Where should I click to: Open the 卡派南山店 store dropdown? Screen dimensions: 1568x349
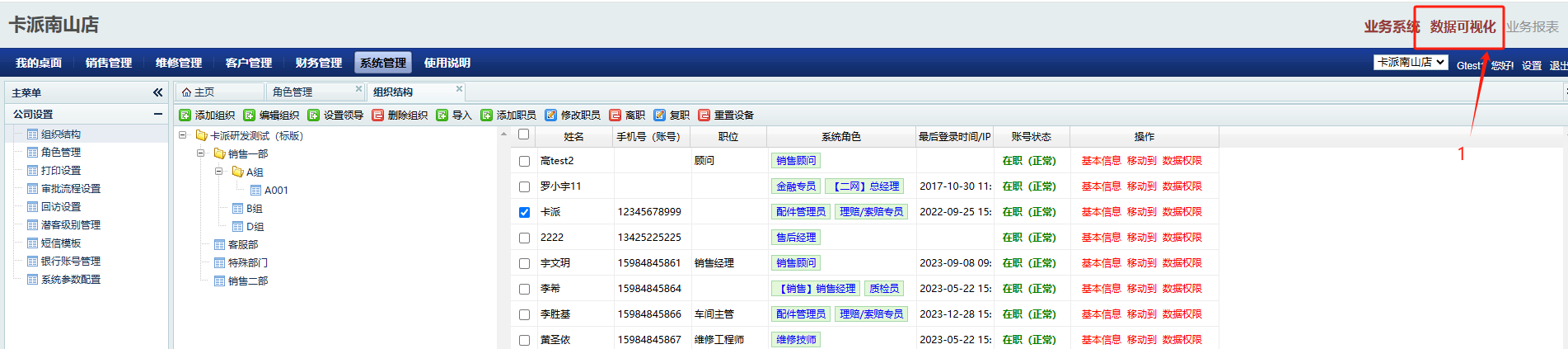1410,63
